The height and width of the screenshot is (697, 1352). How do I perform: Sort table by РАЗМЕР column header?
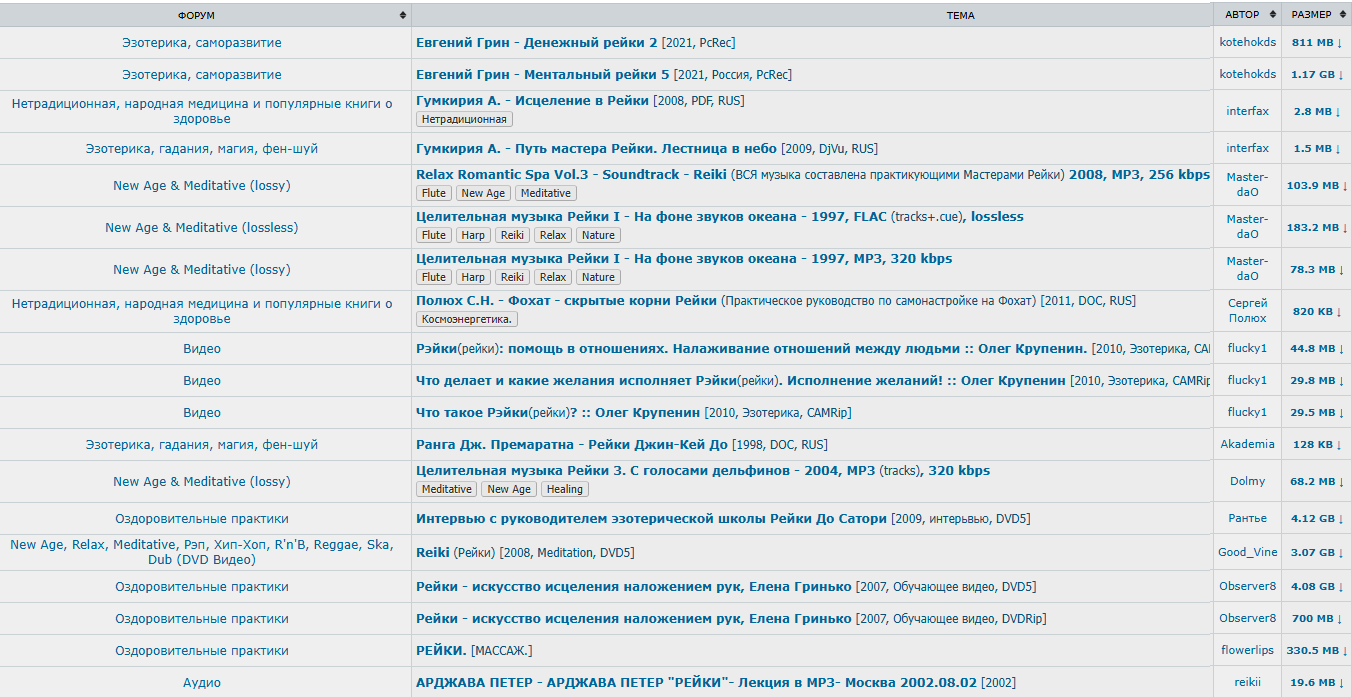[x=1316, y=15]
